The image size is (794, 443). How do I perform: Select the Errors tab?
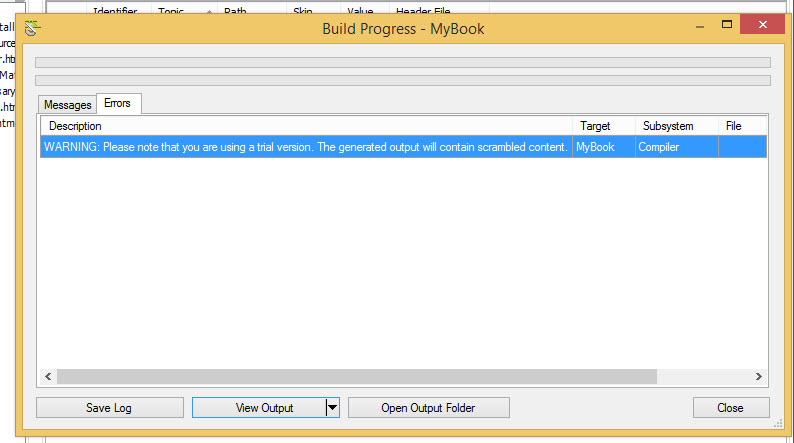[118, 103]
